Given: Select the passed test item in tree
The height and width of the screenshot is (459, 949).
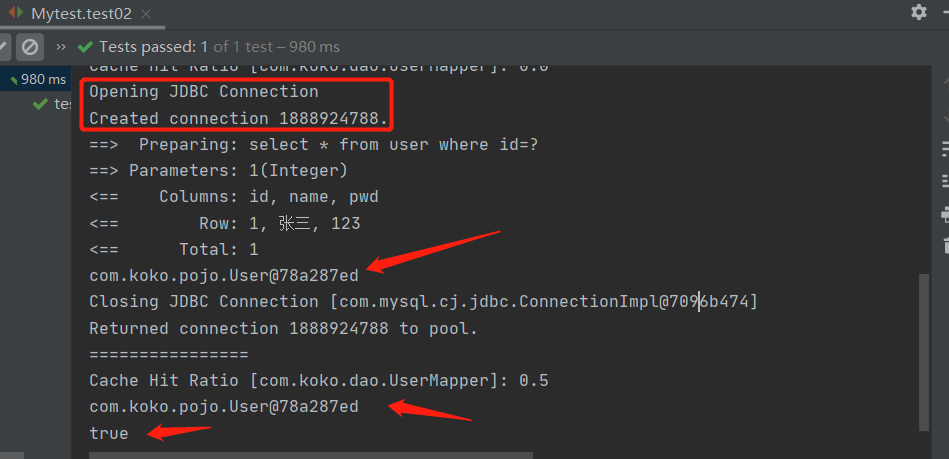Looking at the screenshot, I should (x=52, y=104).
